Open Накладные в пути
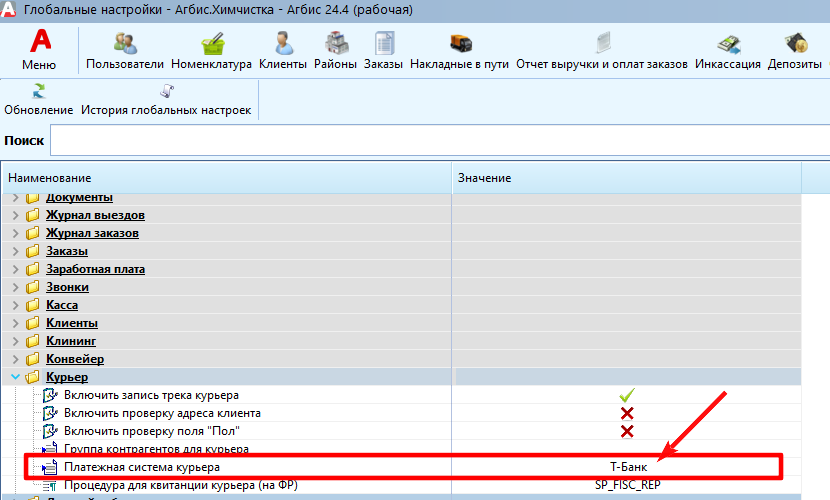 pyautogui.click(x=460, y=52)
